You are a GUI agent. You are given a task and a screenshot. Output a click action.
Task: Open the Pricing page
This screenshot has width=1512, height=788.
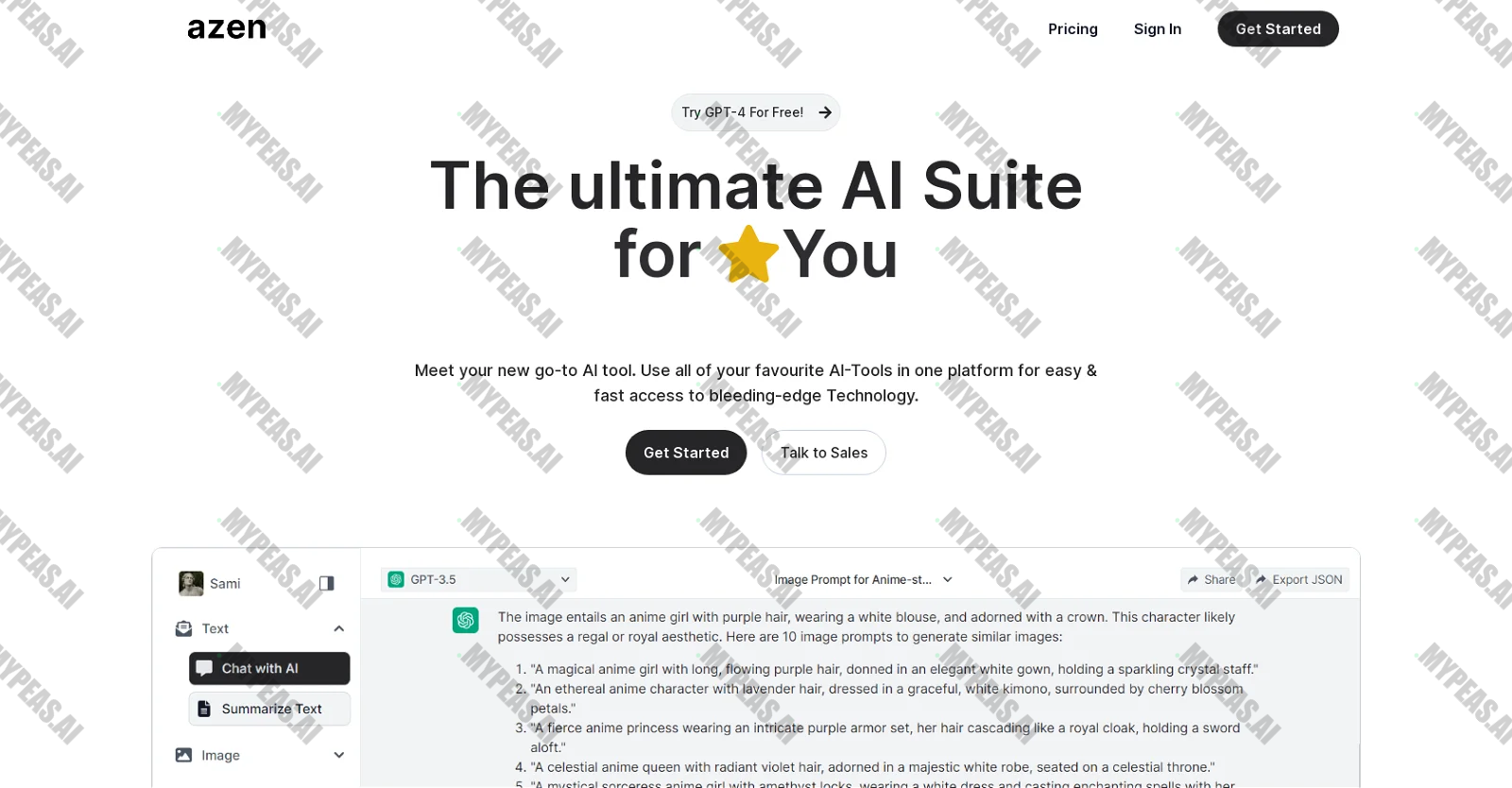(1073, 29)
